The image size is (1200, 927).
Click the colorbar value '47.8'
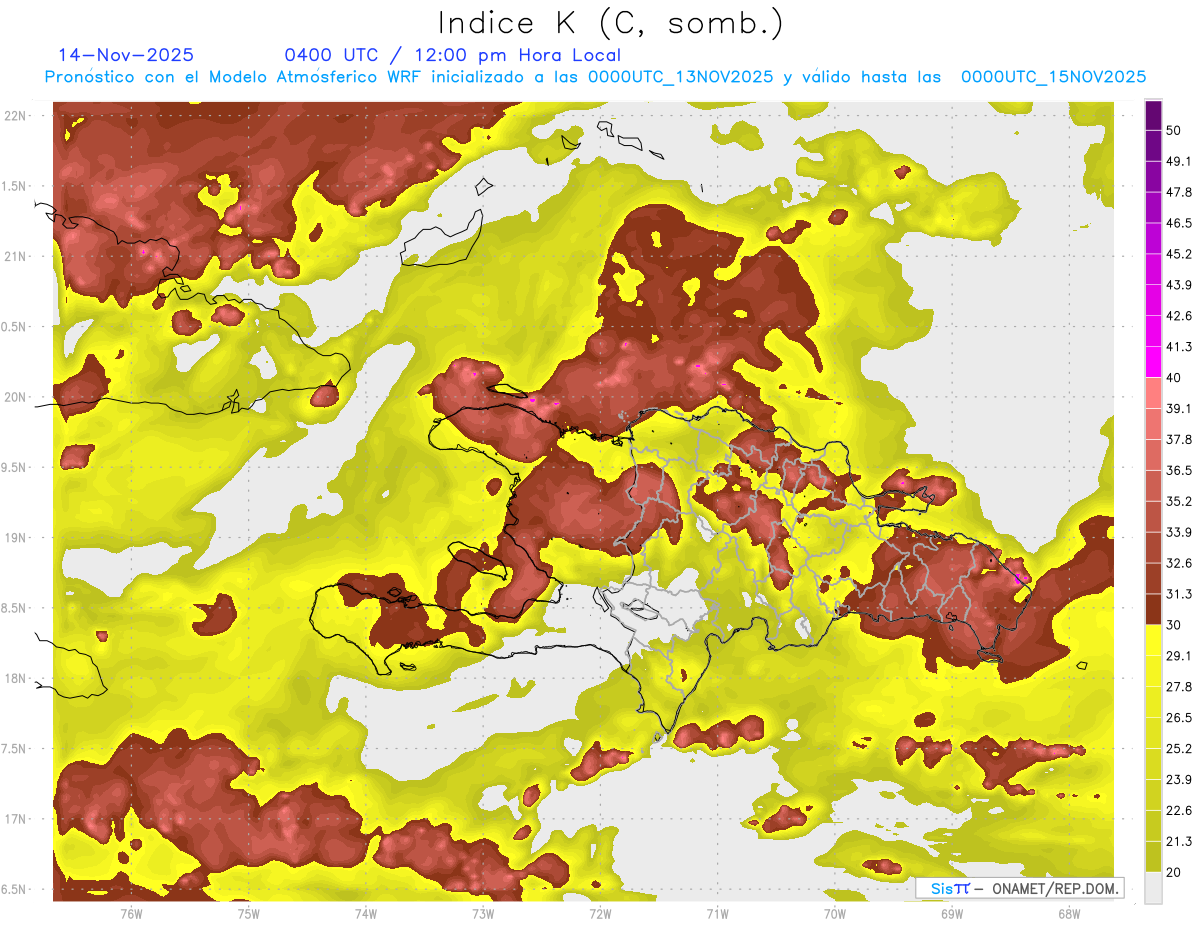pyautogui.click(x=1179, y=192)
